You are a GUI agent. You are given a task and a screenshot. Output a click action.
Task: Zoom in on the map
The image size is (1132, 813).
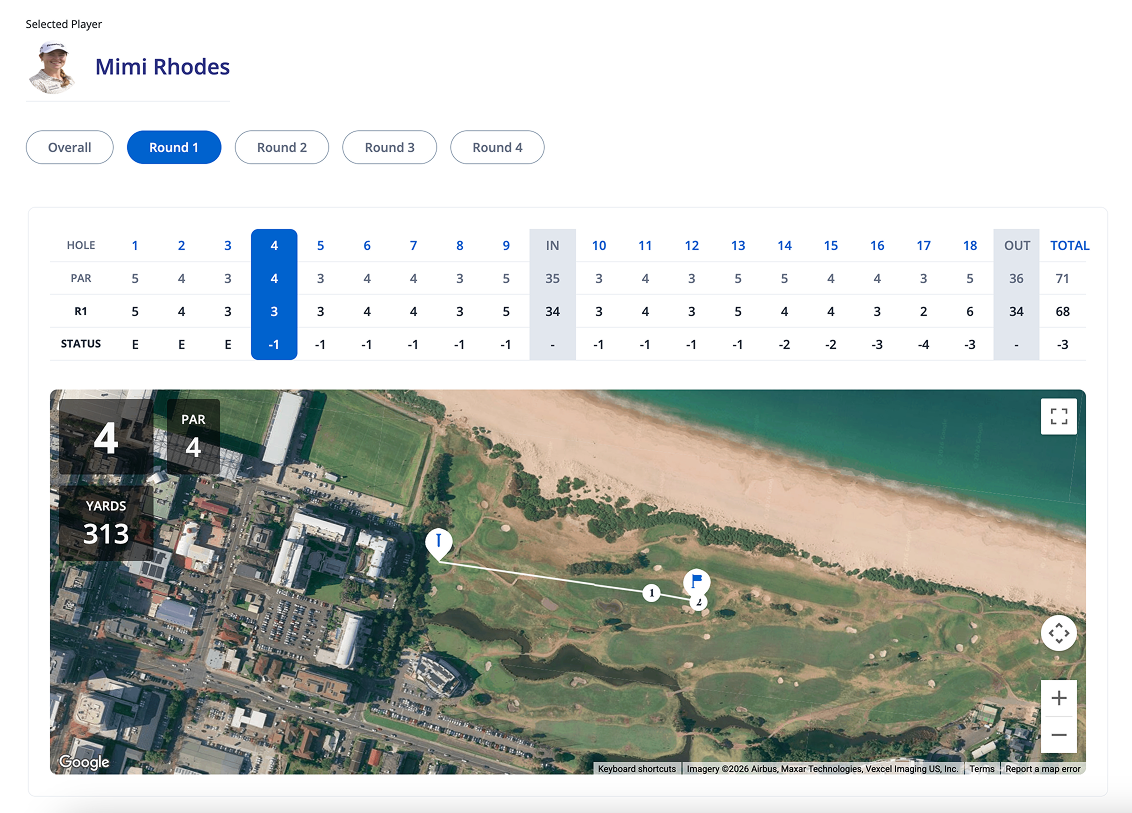(x=1058, y=698)
